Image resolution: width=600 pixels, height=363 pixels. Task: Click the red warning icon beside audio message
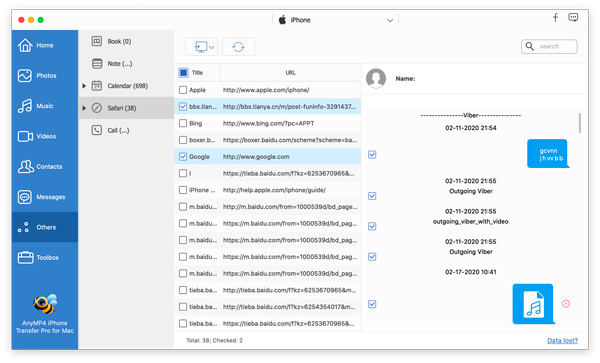(566, 304)
